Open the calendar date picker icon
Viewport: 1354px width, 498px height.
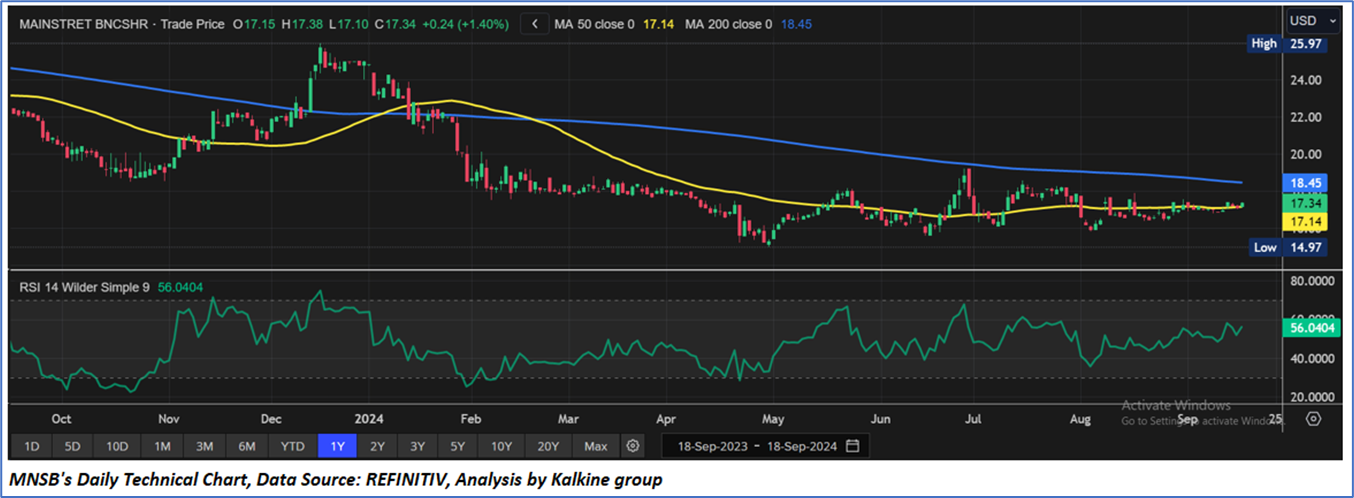(x=852, y=445)
